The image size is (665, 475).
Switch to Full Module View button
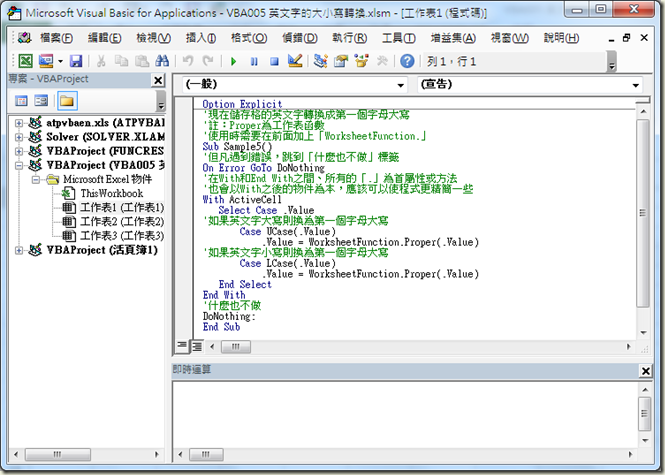[x=197, y=346]
